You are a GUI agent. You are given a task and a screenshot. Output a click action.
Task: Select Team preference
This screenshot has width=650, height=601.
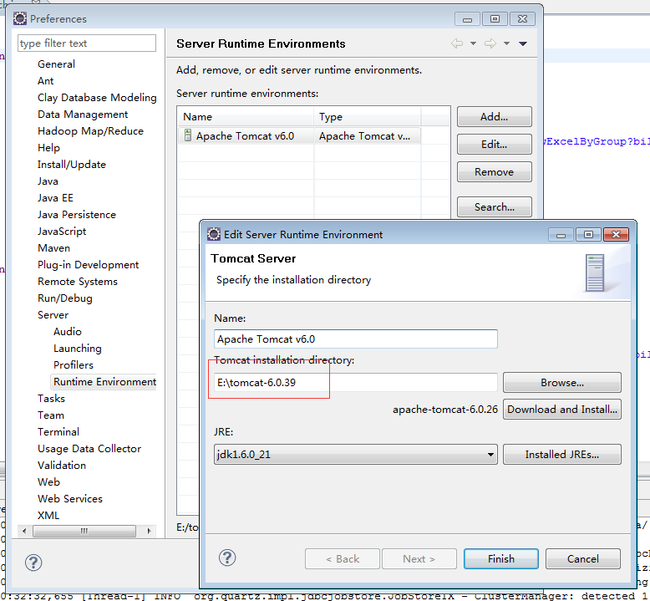tap(51, 415)
